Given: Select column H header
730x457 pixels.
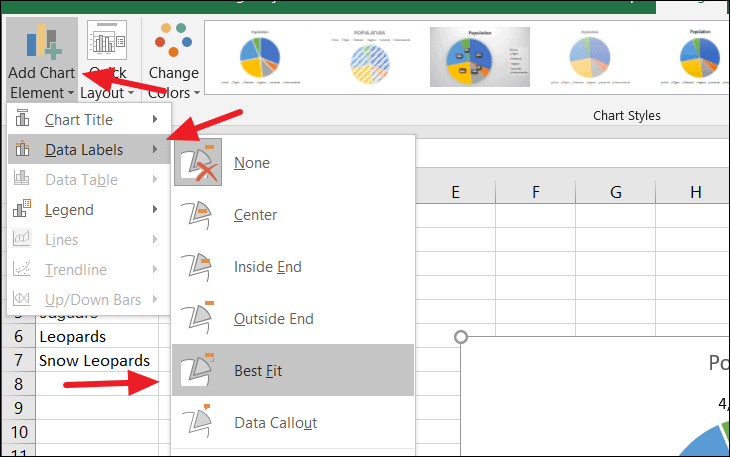Looking at the screenshot, I should click(x=693, y=192).
